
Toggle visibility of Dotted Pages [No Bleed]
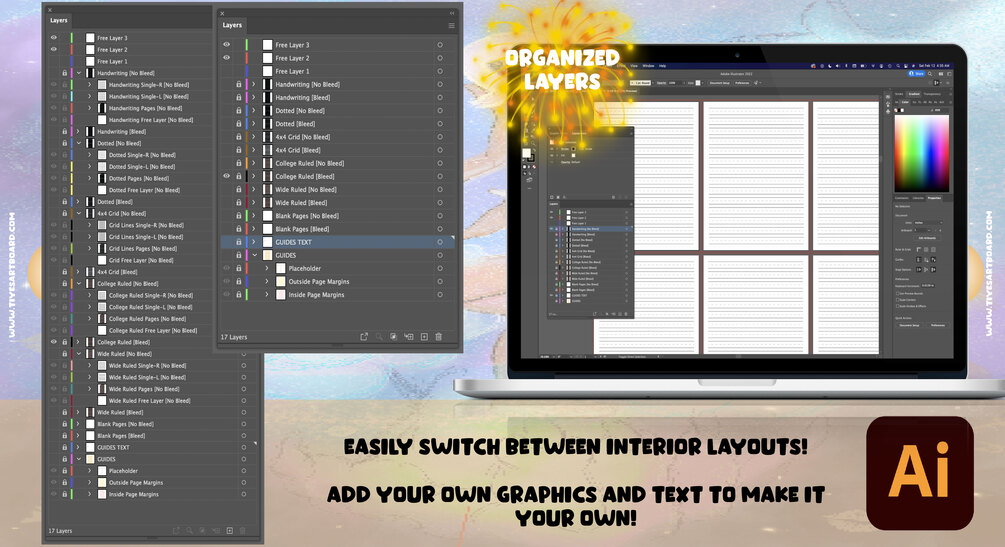pyautogui.click(x=54, y=178)
